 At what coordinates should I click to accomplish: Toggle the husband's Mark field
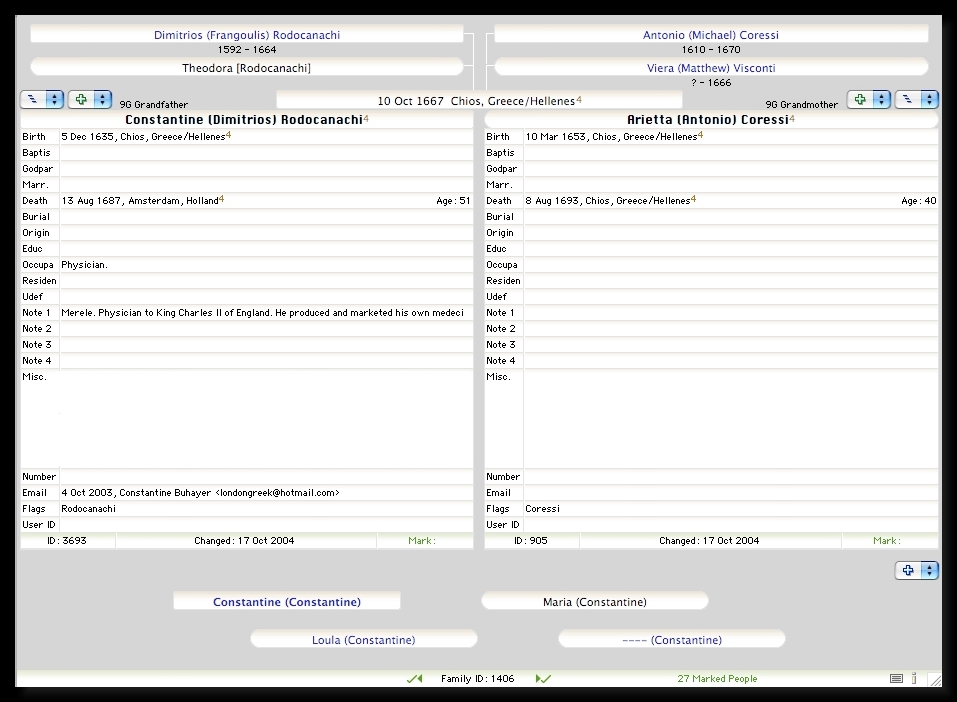423,541
